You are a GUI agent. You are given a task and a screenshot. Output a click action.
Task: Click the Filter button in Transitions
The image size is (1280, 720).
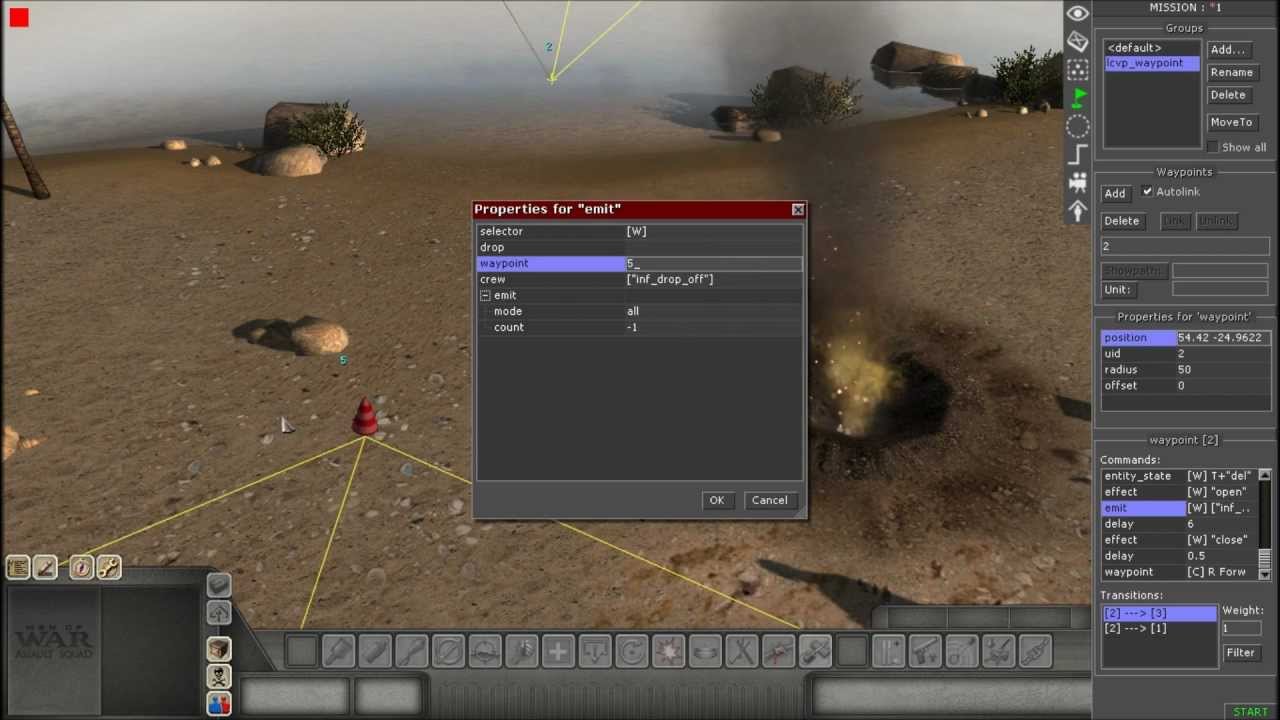click(1240, 653)
